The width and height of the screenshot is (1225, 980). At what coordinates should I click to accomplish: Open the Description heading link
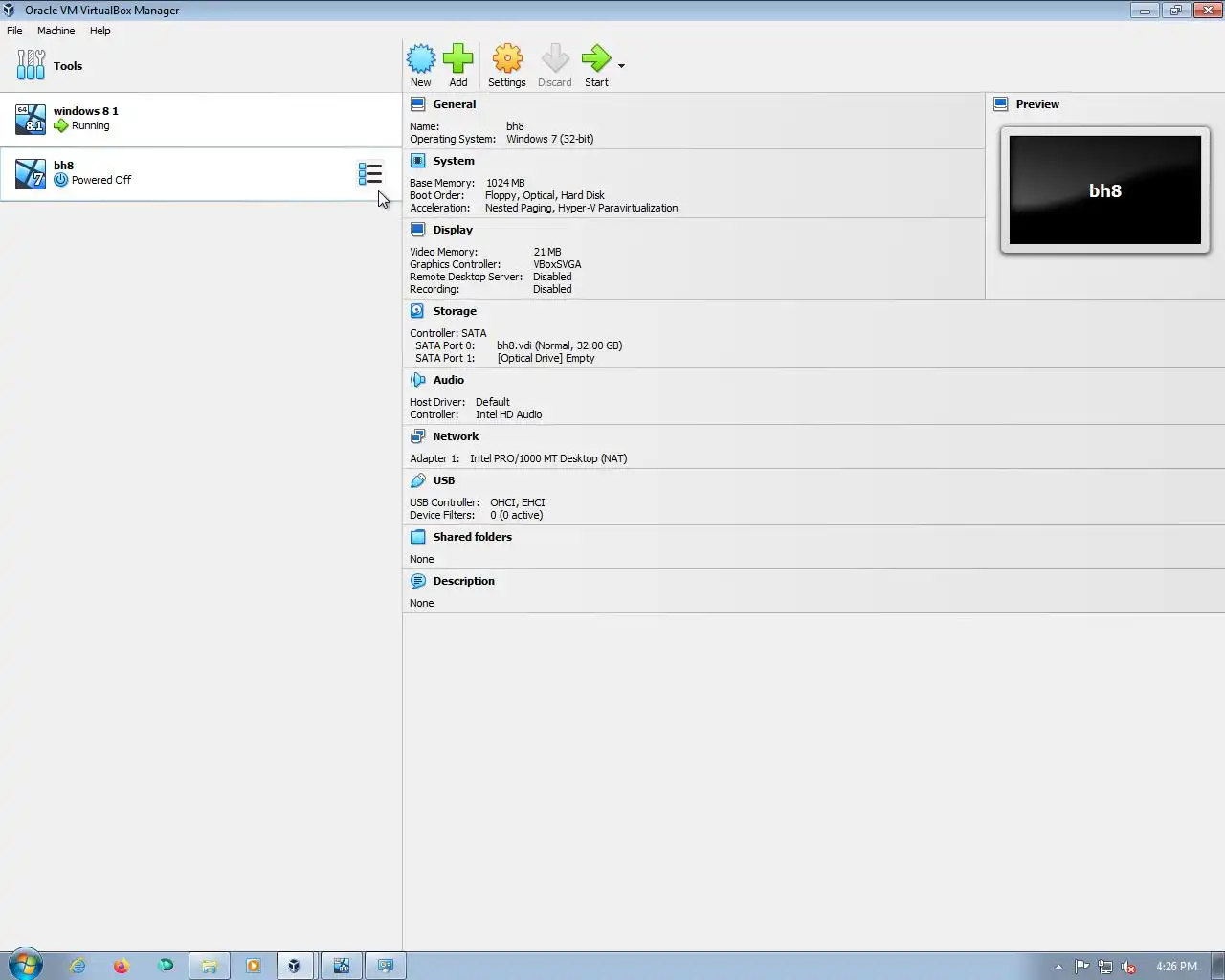464,581
